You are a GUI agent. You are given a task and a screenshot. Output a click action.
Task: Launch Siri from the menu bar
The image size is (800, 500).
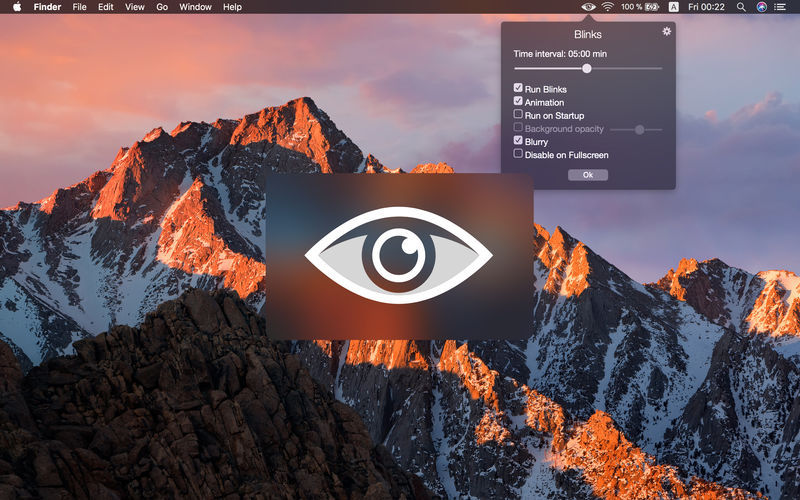(x=762, y=7)
